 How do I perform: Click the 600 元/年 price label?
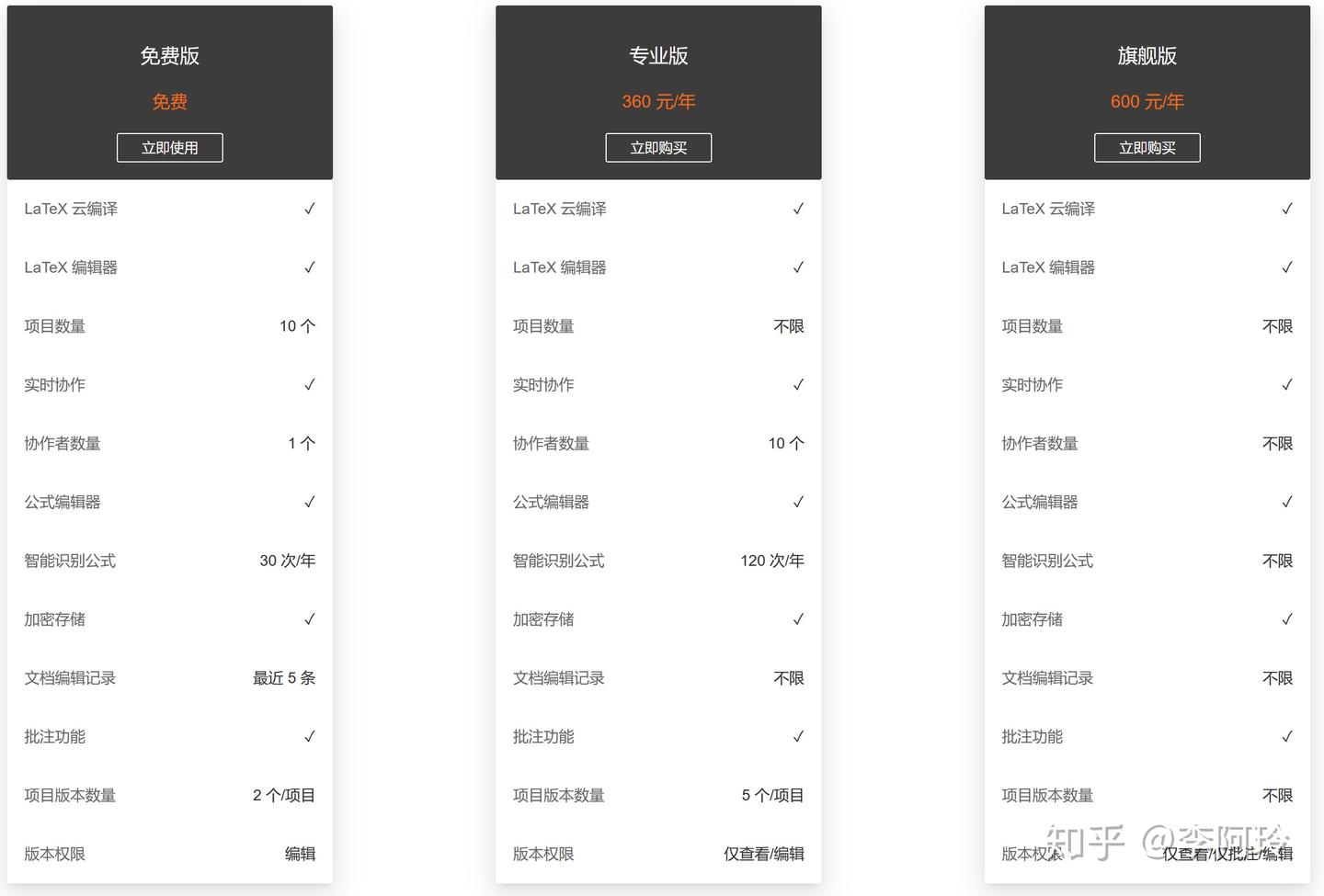1147,101
